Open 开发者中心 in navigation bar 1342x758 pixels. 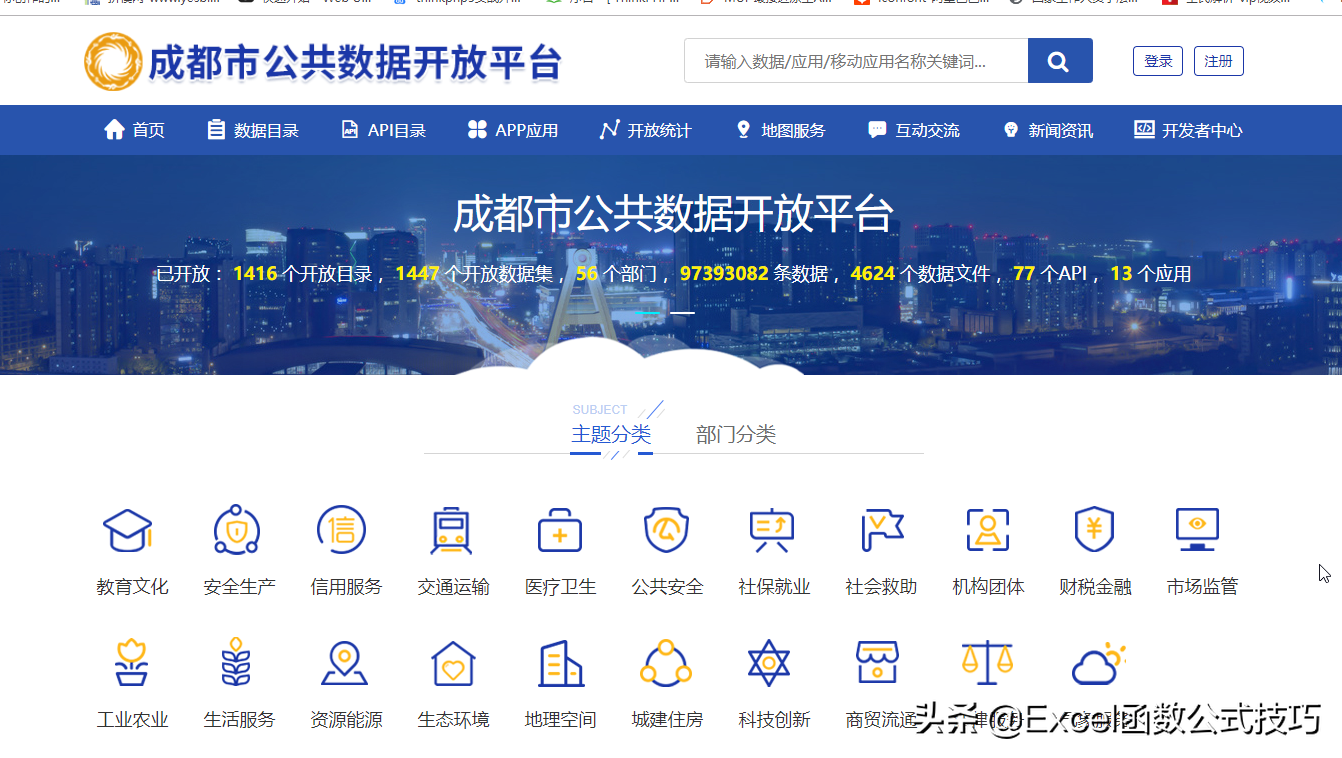click(x=1188, y=130)
